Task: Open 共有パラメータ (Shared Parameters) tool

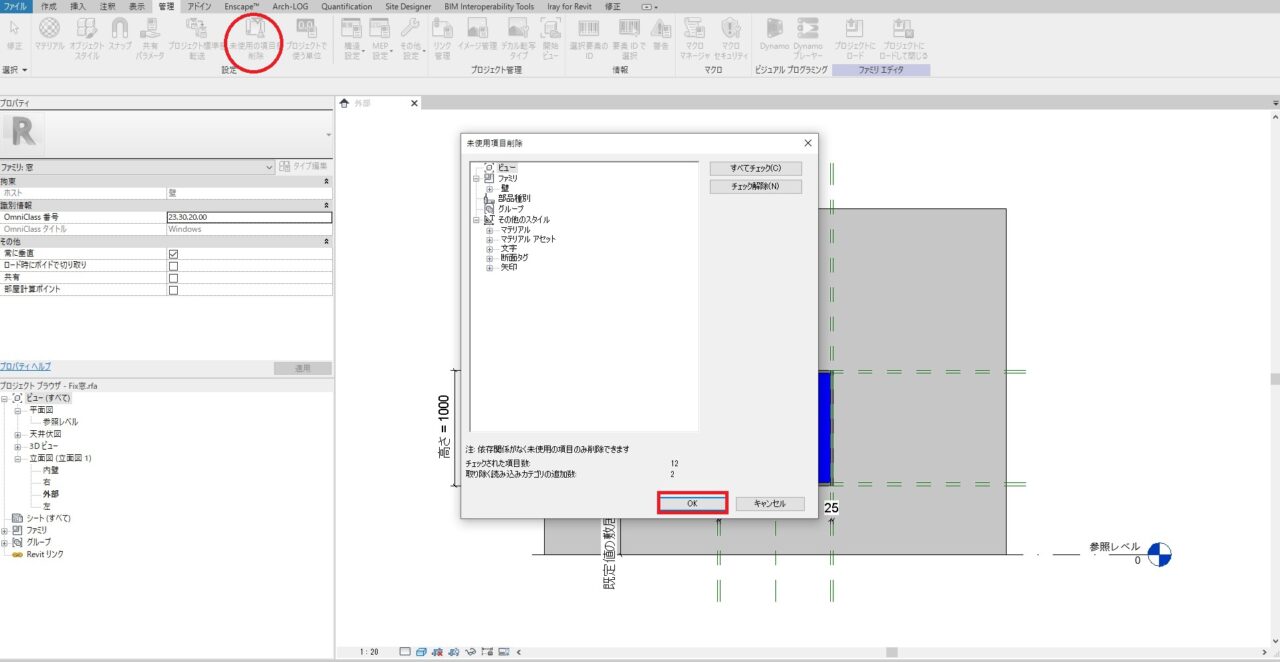Action: pos(150,28)
